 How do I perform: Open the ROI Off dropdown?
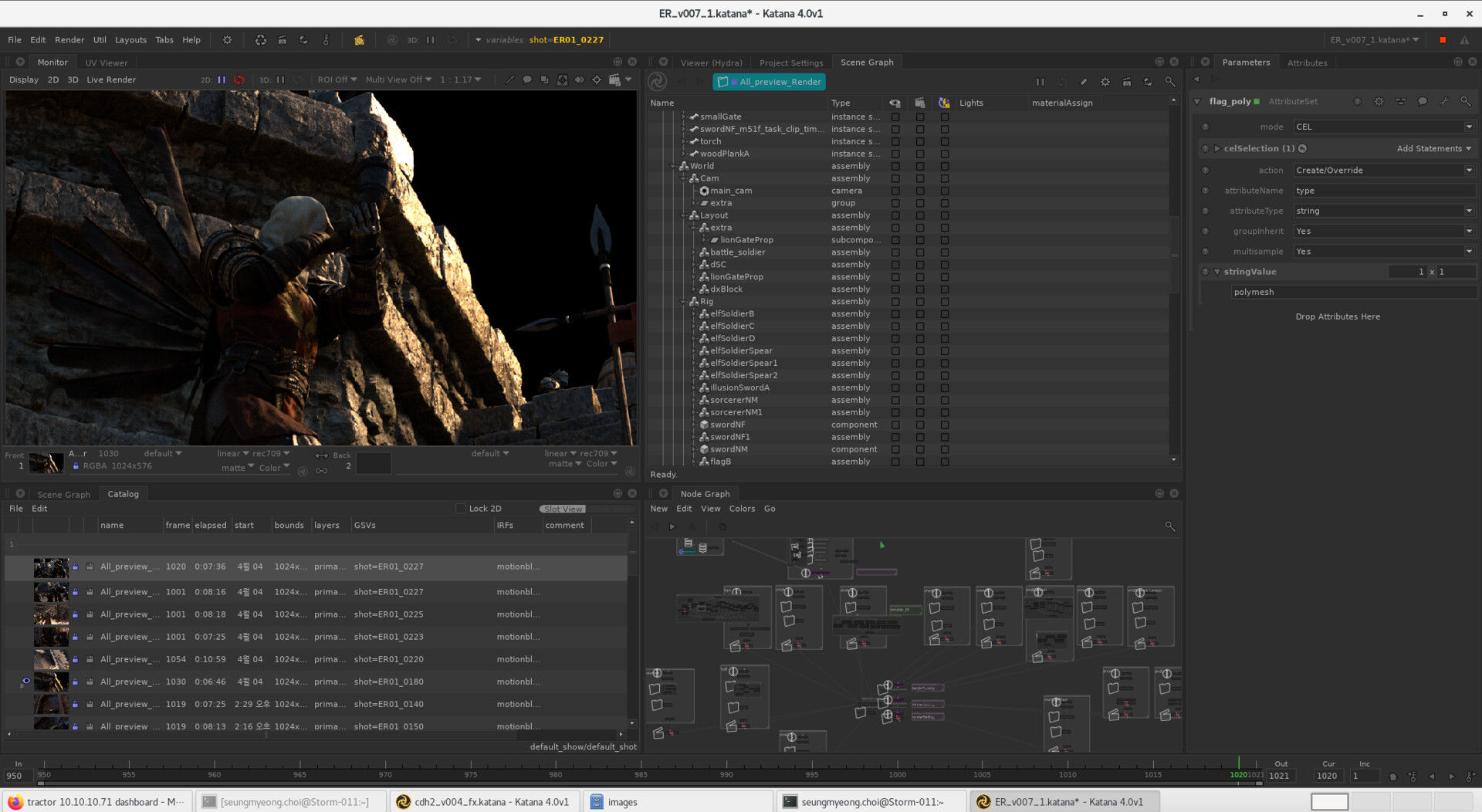337,80
